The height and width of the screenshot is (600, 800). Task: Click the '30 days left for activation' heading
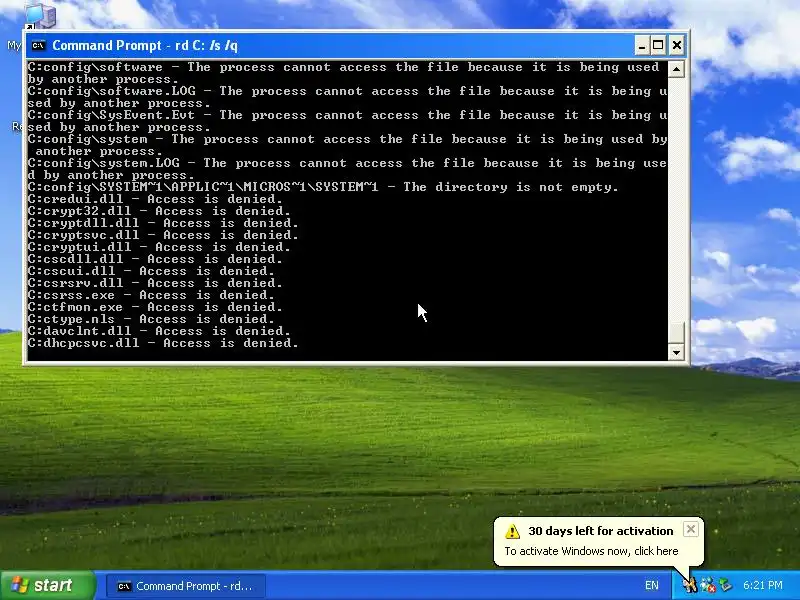601,531
